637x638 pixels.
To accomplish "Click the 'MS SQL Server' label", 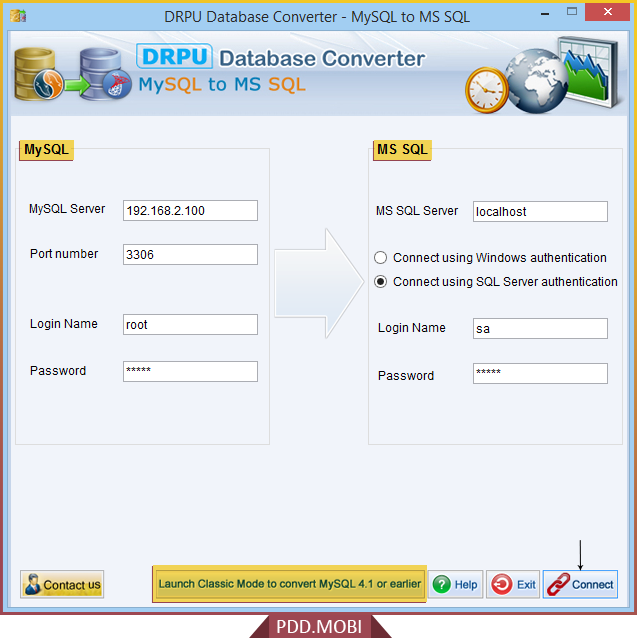I will (x=417, y=211).
